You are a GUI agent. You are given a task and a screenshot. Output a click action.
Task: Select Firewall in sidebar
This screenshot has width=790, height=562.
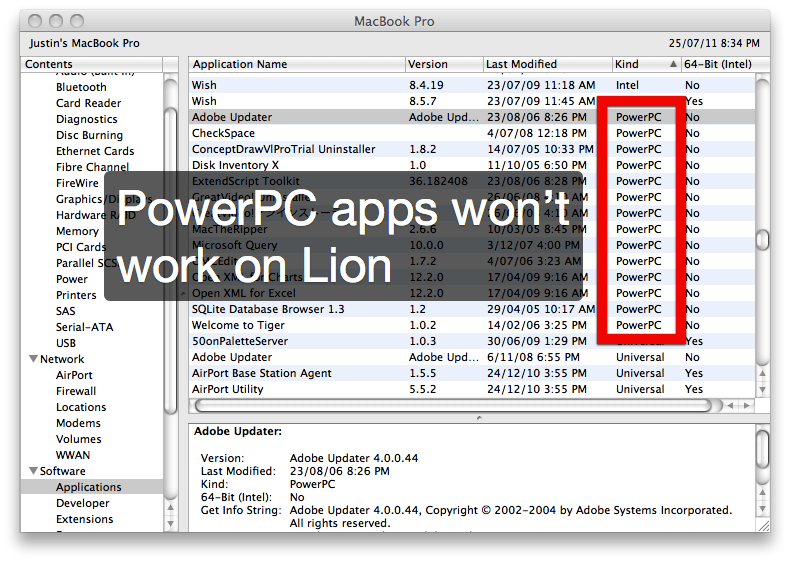pos(76,391)
